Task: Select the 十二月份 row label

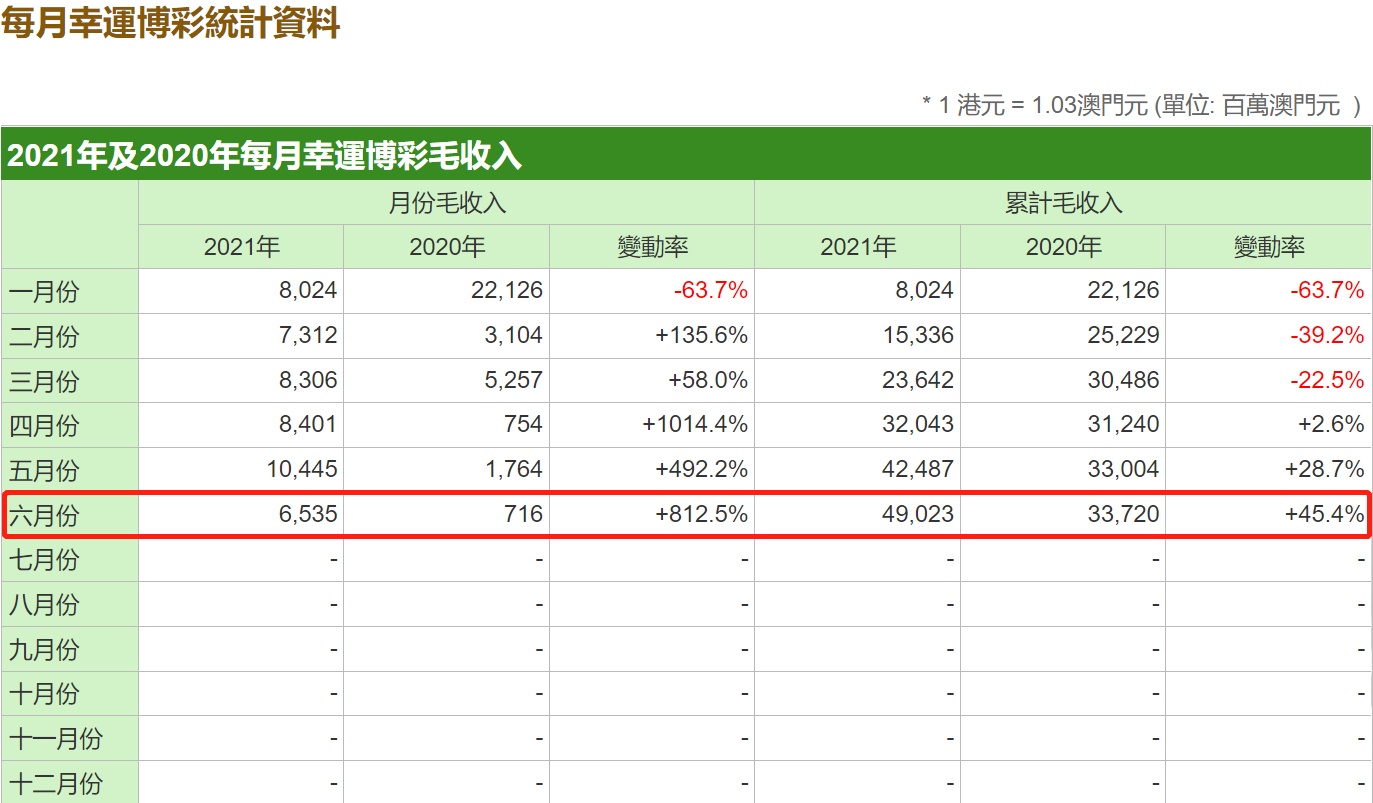Action: [56, 783]
